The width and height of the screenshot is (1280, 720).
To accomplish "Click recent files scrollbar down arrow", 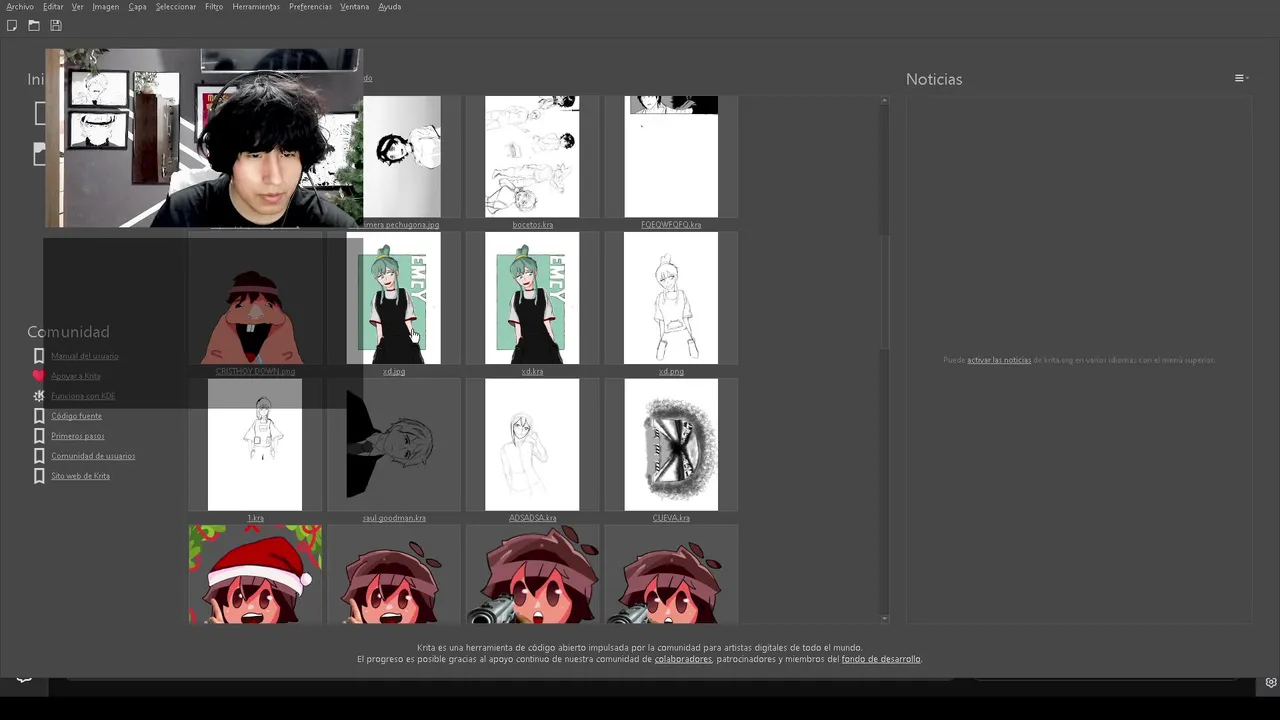I will pyautogui.click(x=884, y=619).
